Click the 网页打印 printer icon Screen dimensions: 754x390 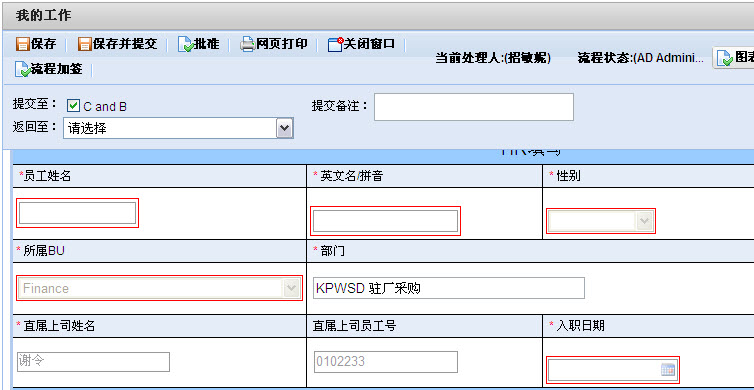pyautogui.click(x=247, y=45)
